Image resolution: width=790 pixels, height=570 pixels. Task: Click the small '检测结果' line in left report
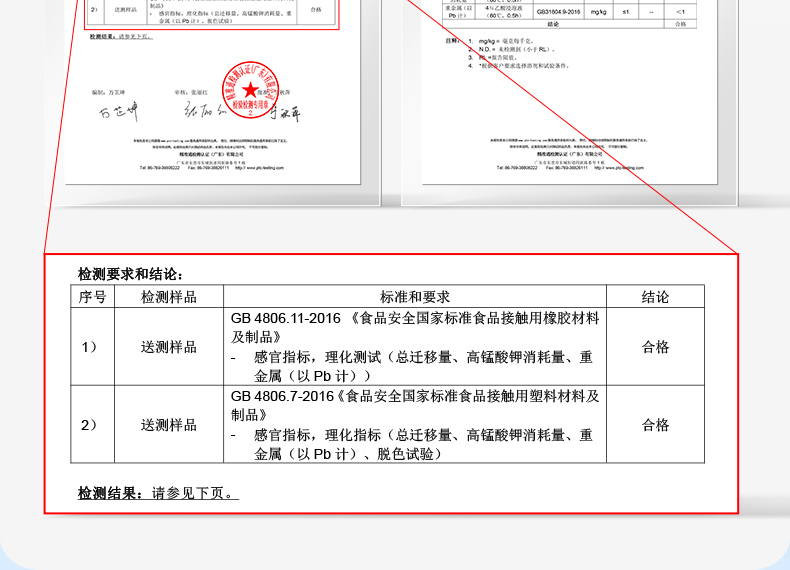click(121, 36)
